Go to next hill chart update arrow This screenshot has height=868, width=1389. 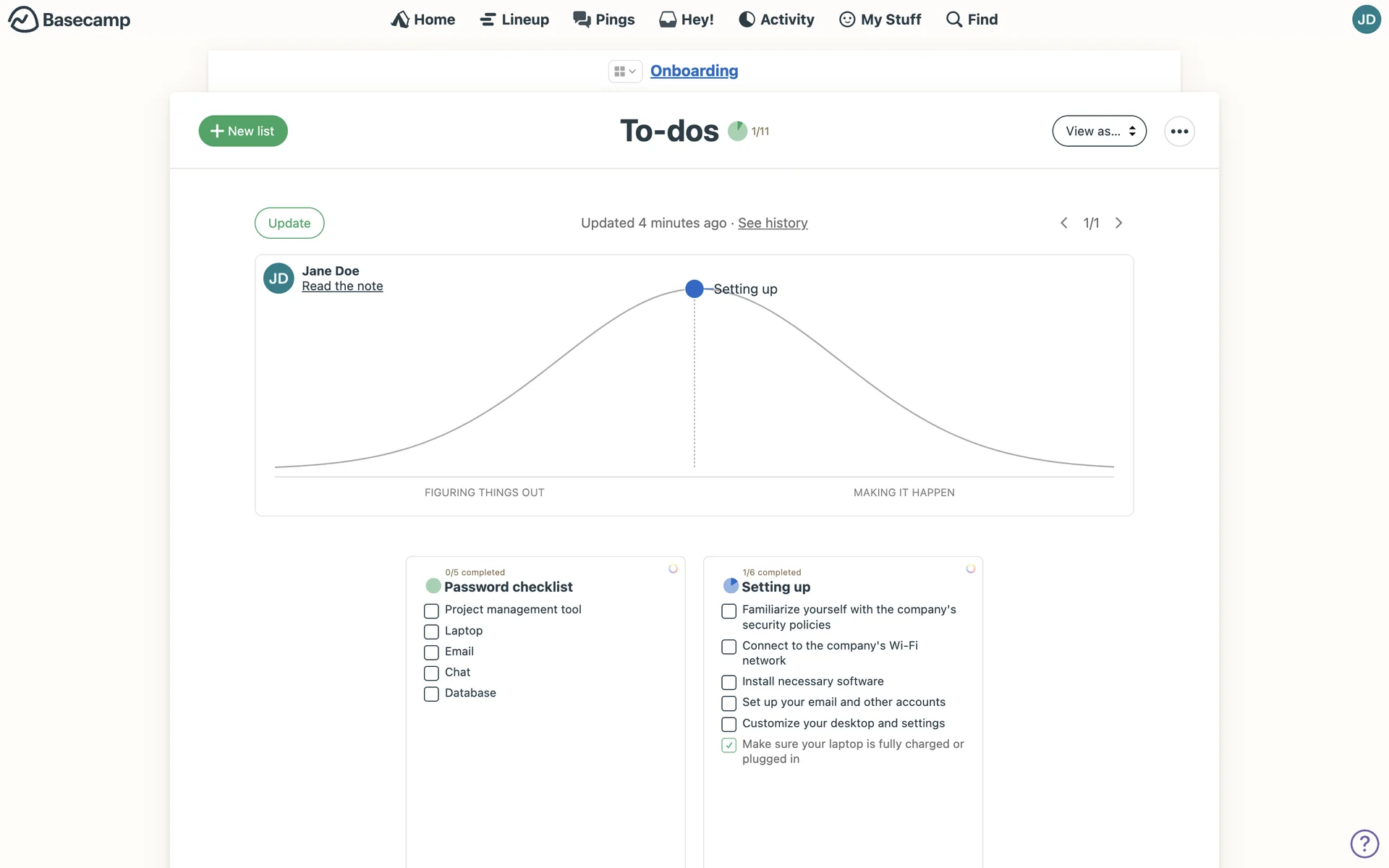(x=1118, y=223)
